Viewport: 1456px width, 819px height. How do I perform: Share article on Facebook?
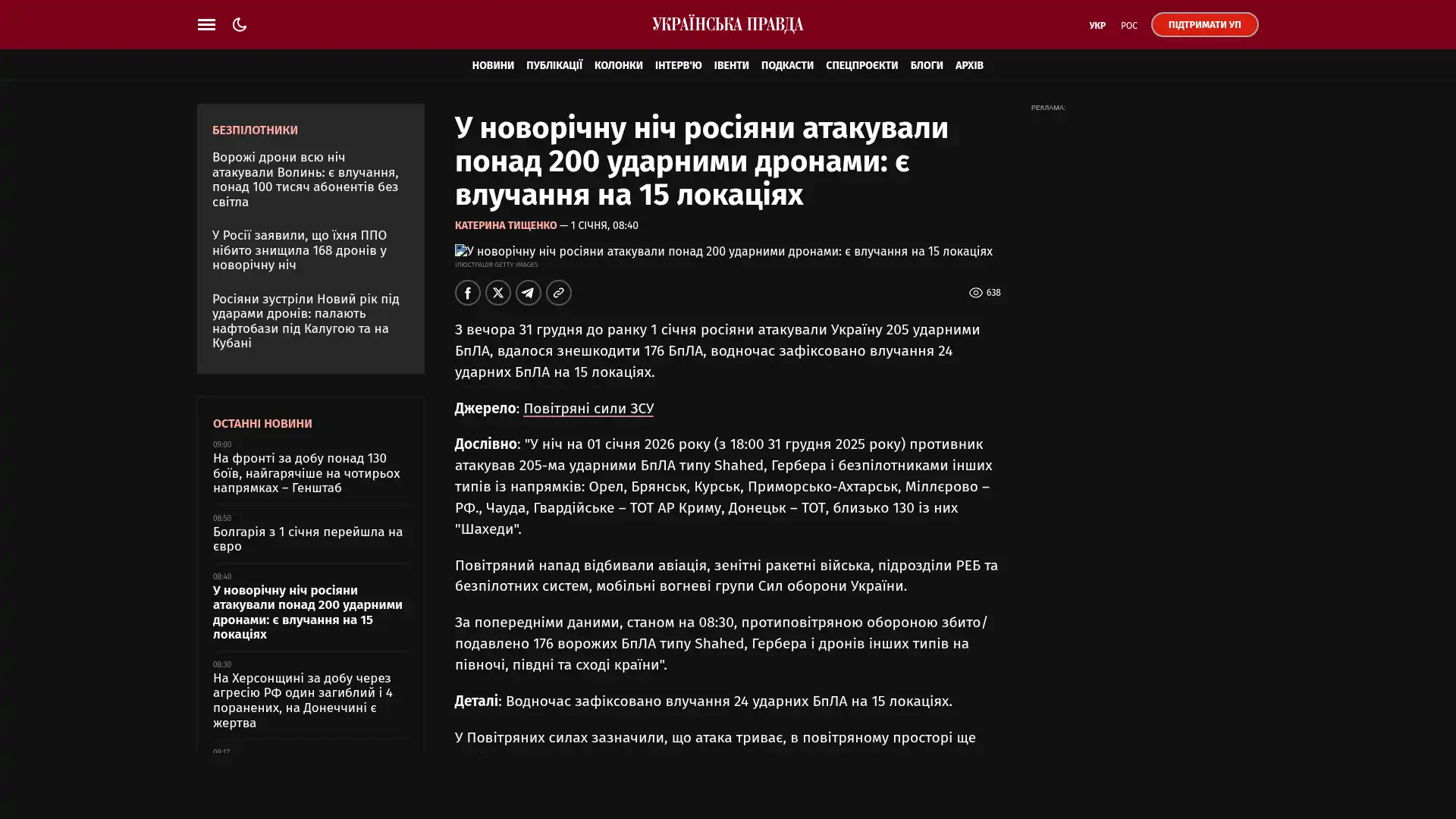[467, 293]
